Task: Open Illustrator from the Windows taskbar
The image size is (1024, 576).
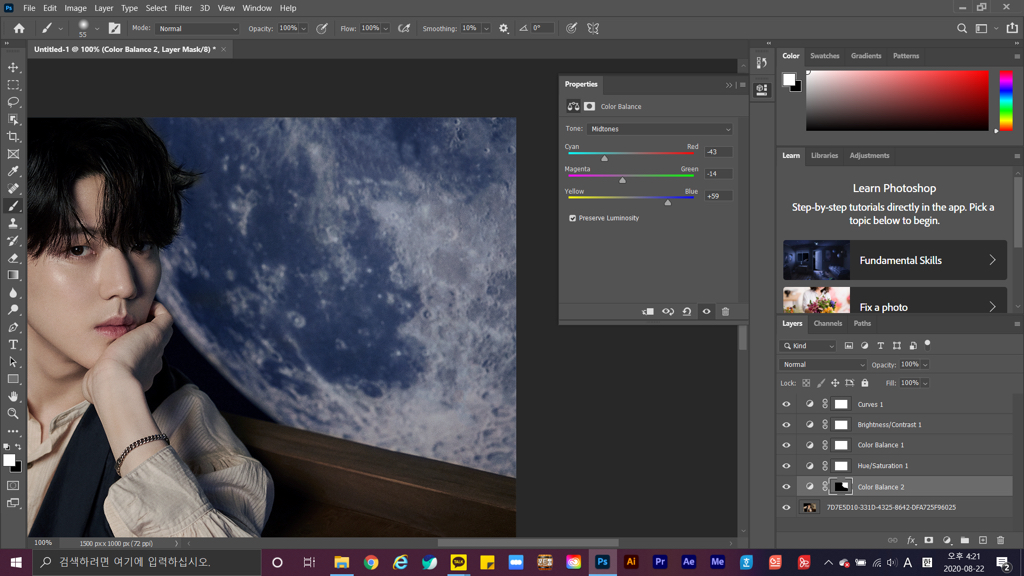Action: coord(631,562)
